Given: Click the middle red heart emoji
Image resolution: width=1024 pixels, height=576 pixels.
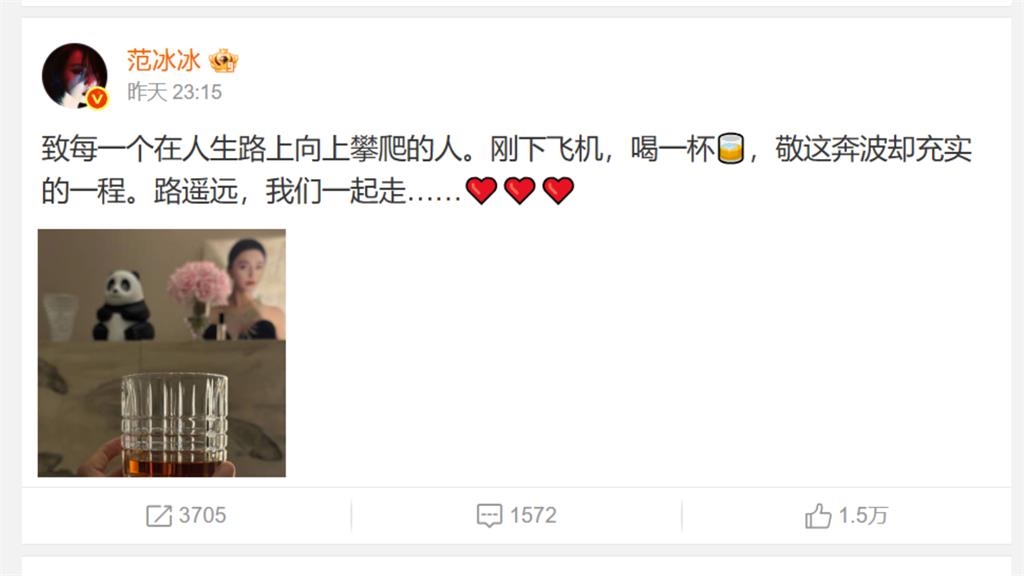Looking at the screenshot, I should pos(520,191).
